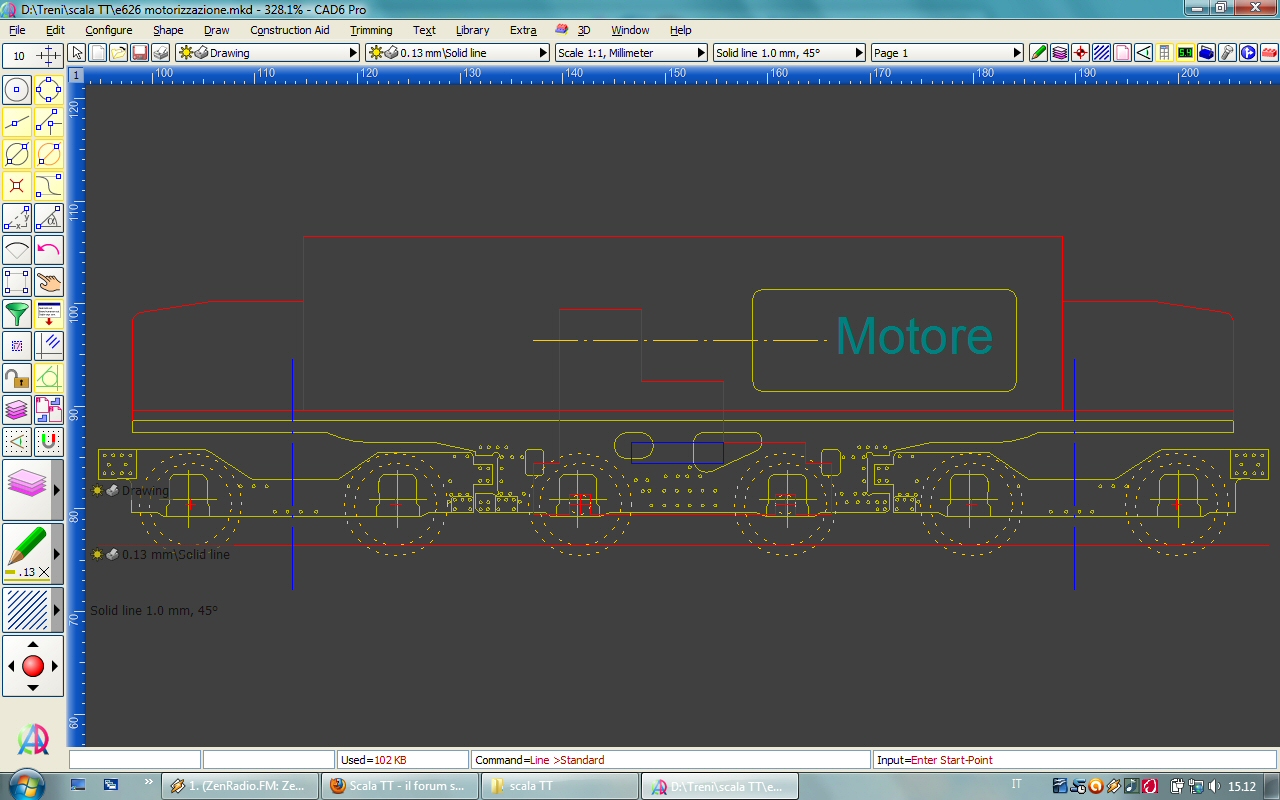1280x800 pixels.
Task: Click the red pan navigation ball
Action: tap(33, 666)
